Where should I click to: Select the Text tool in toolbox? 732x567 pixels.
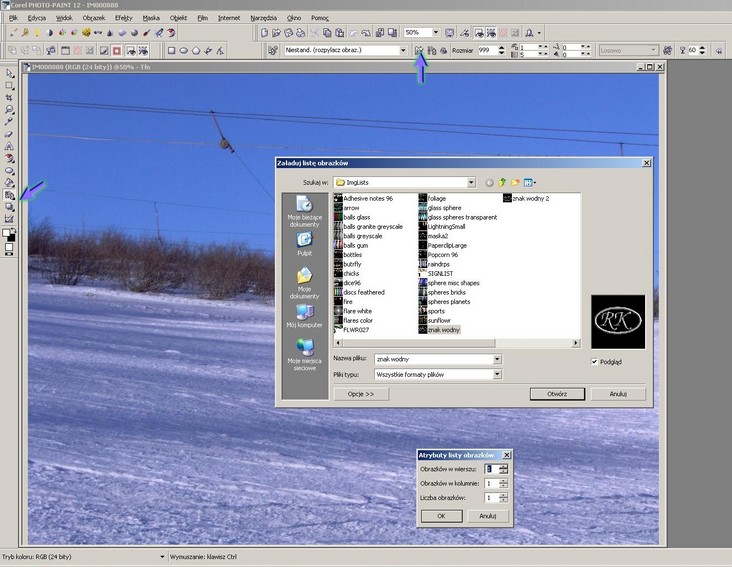tap(9, 146)
